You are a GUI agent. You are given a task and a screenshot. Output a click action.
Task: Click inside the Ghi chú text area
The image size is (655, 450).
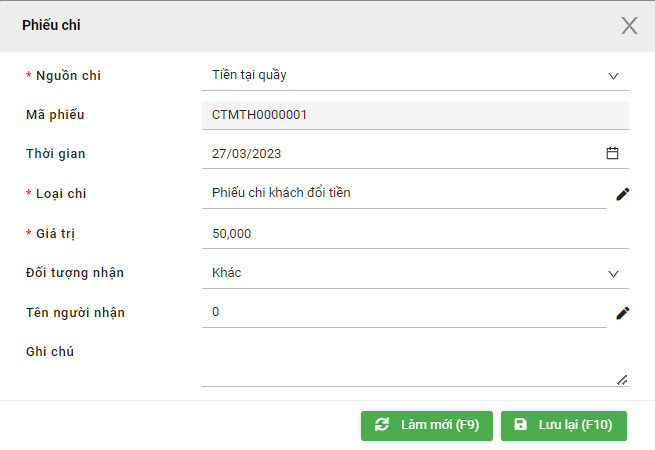click(415, 363)
